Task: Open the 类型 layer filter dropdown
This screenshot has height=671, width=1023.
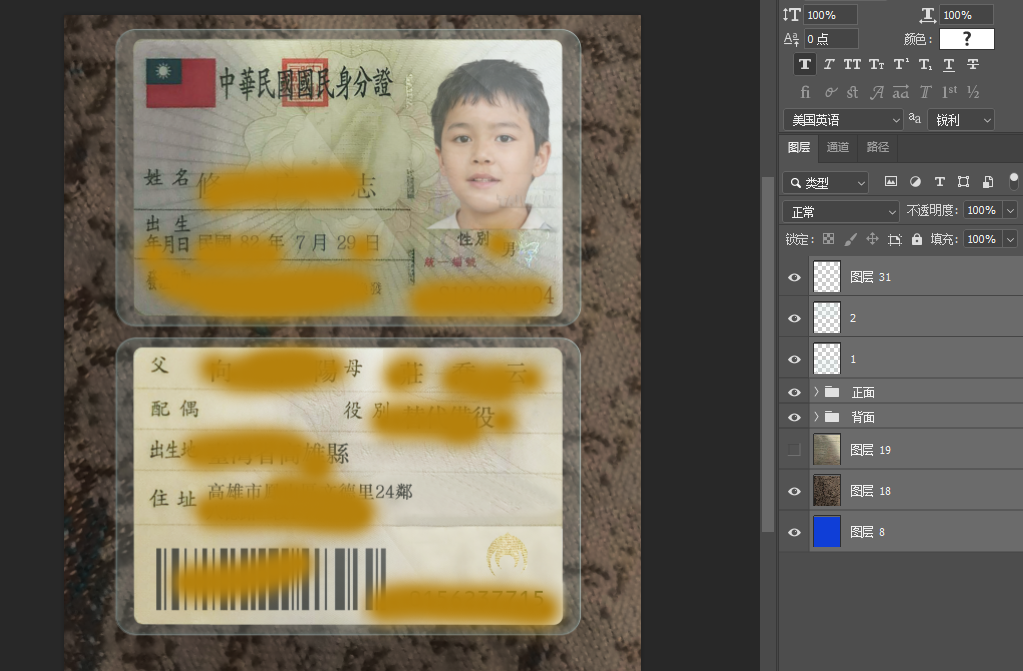Action: tap(825, 183)
